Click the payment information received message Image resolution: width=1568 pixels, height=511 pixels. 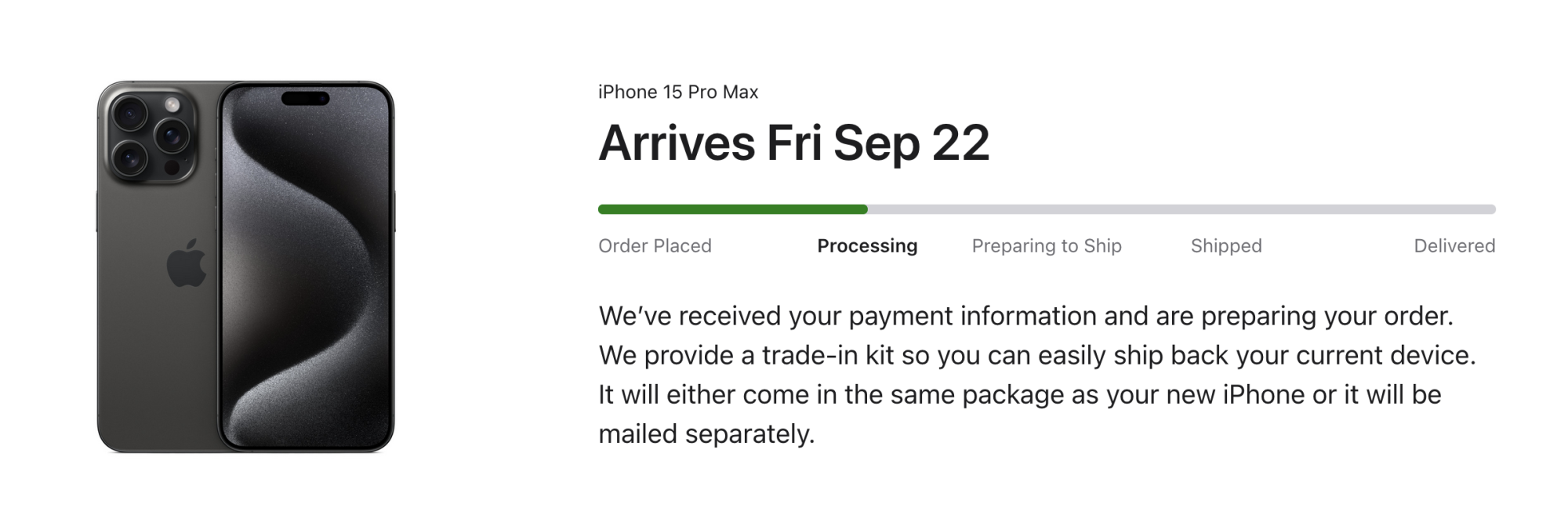pos(1026,316)
